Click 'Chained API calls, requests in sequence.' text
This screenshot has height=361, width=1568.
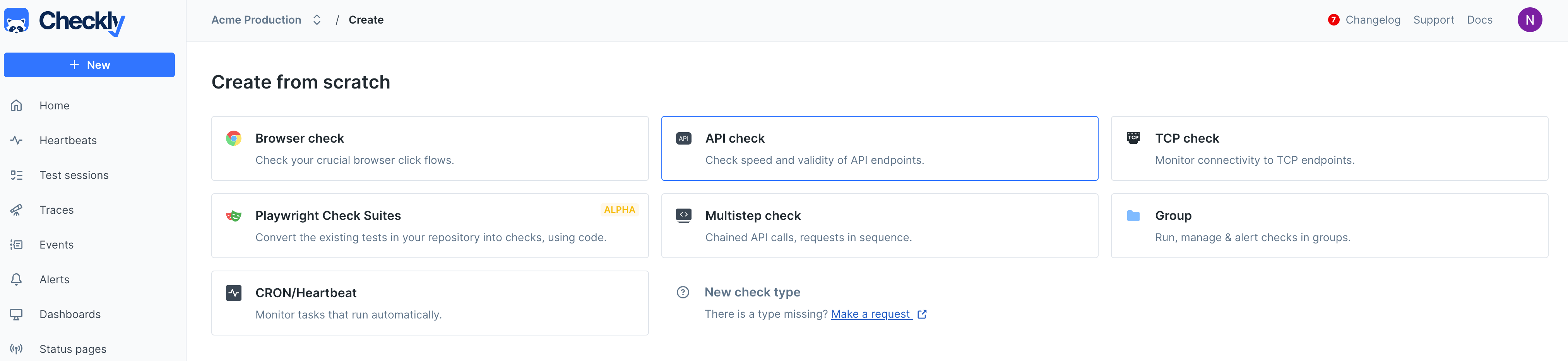(808, 238)
